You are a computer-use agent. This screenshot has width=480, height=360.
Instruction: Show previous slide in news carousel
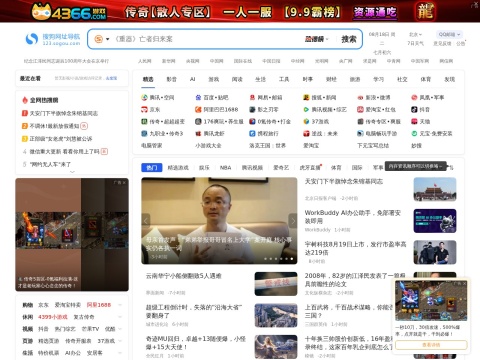[x=146, y=220]
